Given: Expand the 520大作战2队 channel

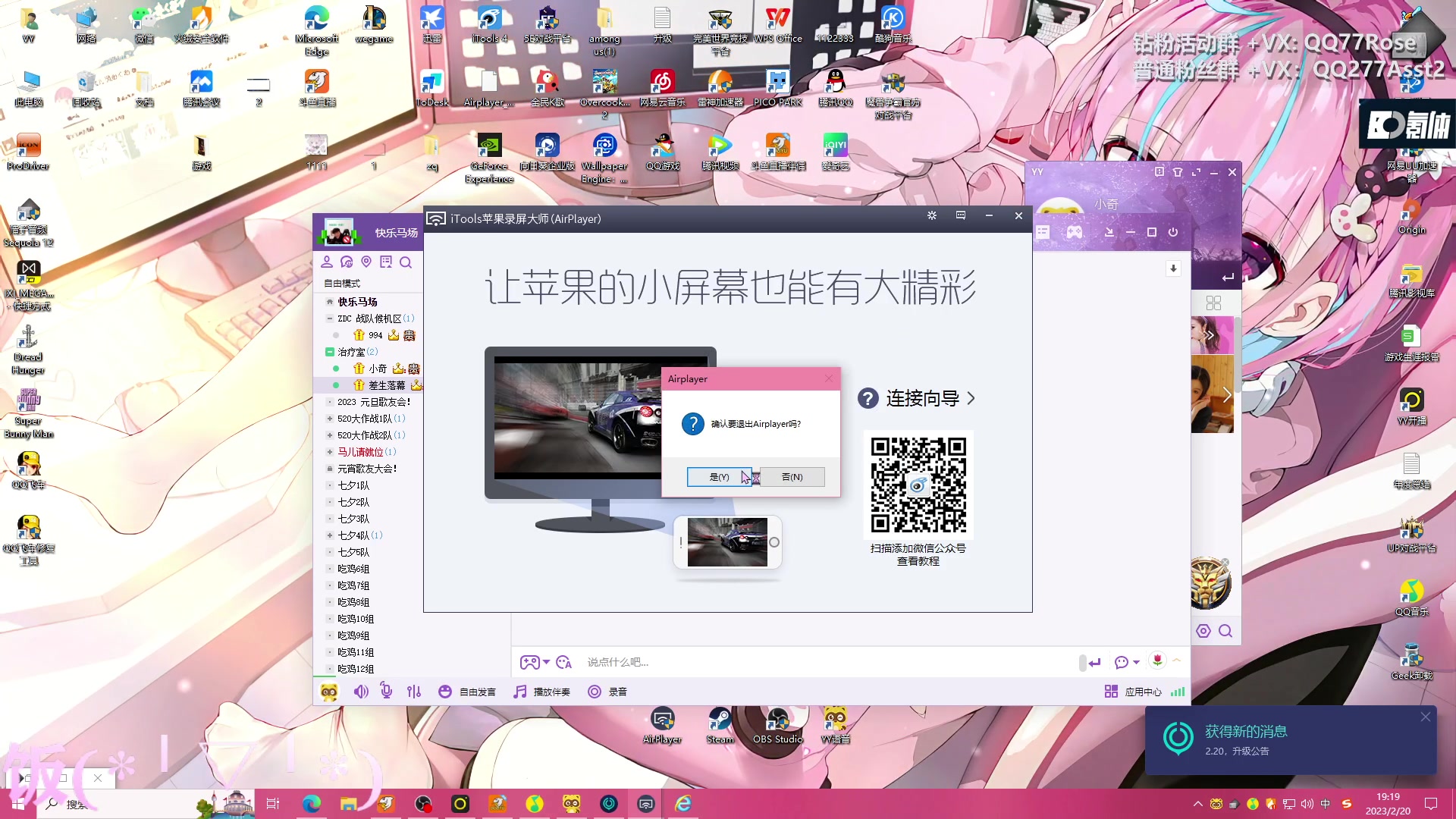Looking at the screenshot, I should pyautogui.click(x=330, y=435).
